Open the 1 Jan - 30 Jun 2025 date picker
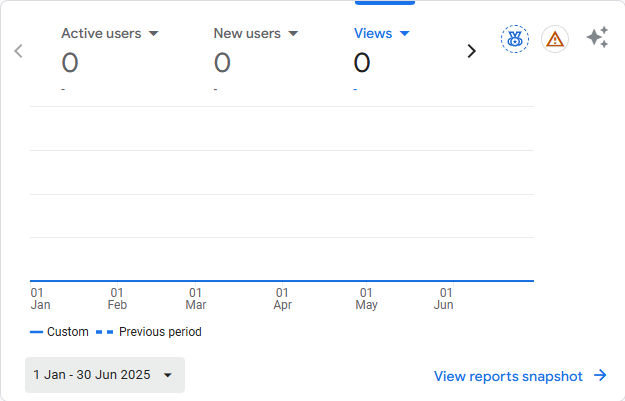 coord(104,375)
